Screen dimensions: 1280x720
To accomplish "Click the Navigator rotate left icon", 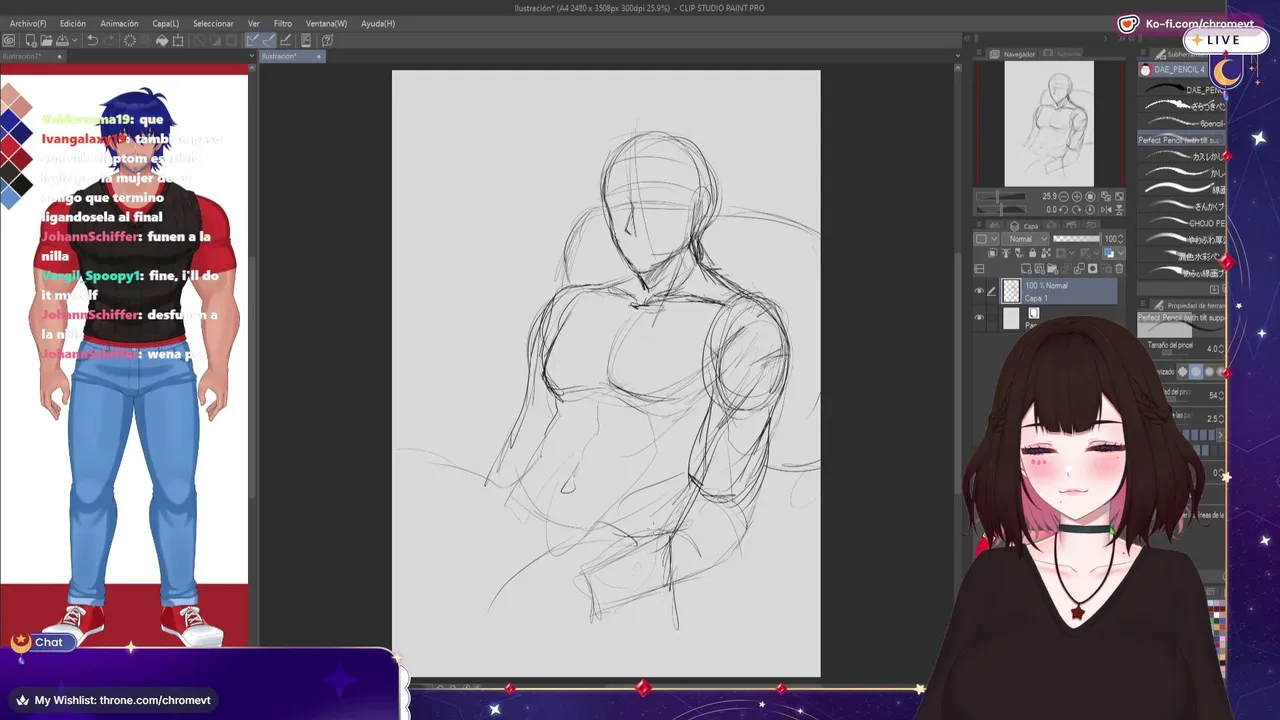I will click(1065, 210).
